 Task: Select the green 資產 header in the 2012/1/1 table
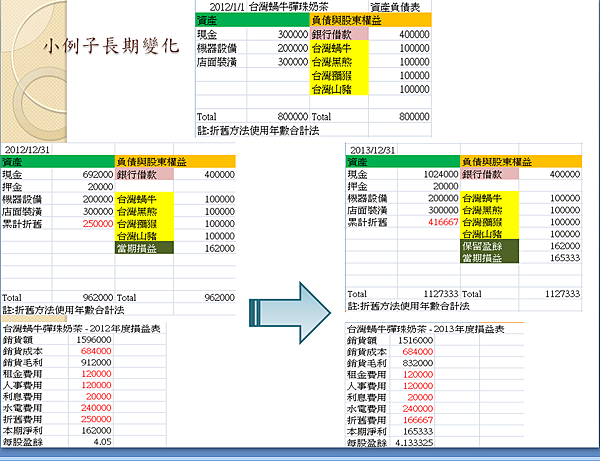[x=253, y=20]
